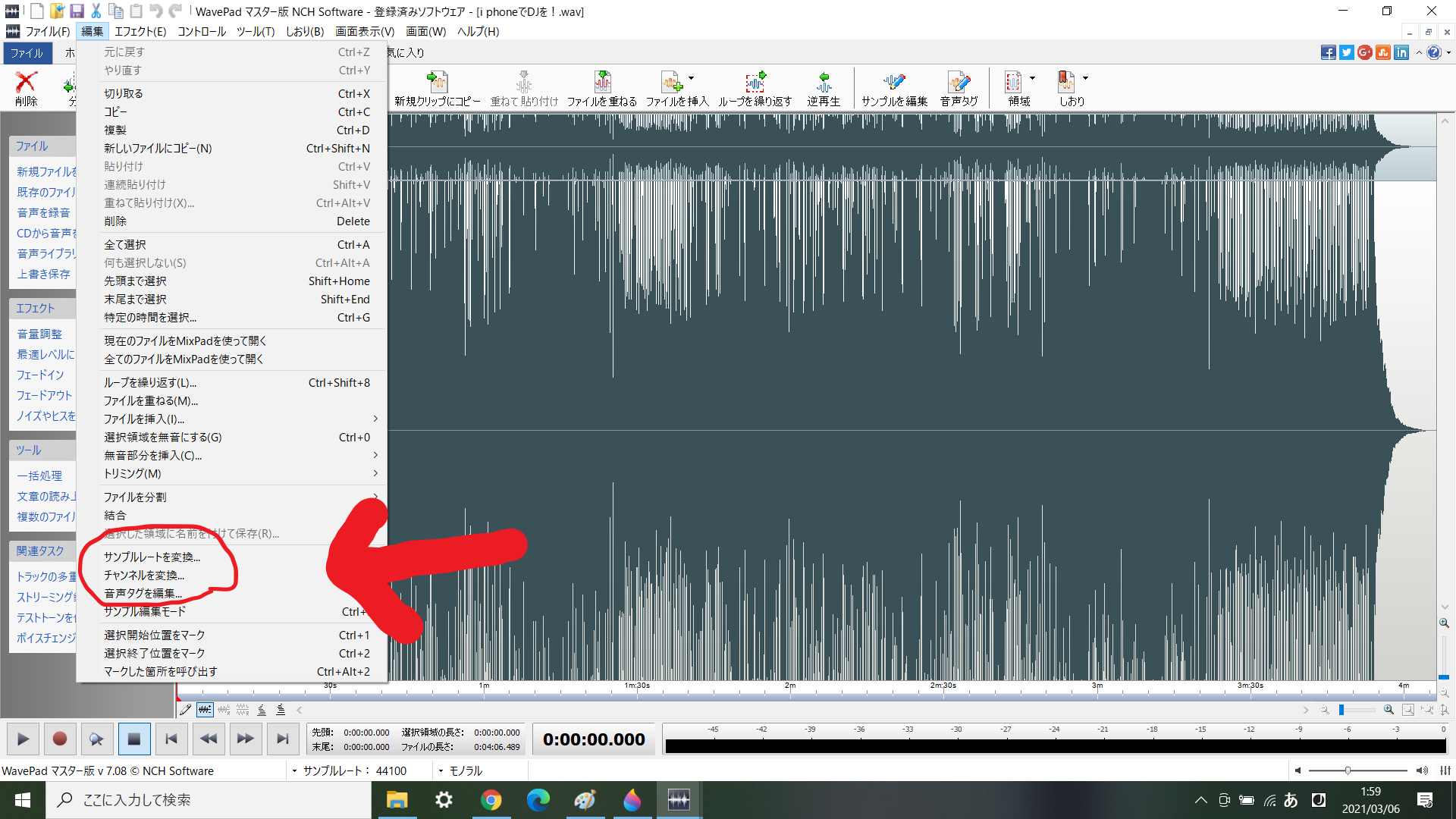Click the Repeat Loop toolbar icon

coord(755,88)
